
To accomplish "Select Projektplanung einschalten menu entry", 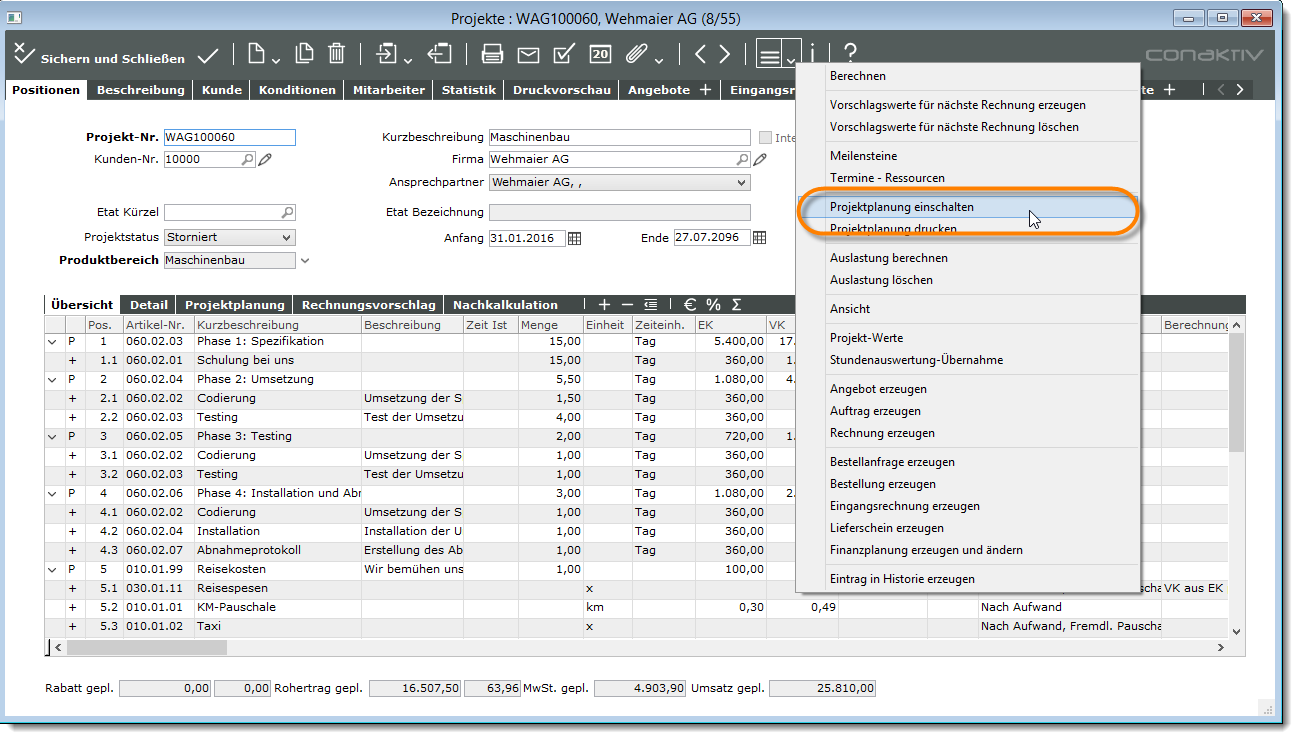I will (901, 207).
